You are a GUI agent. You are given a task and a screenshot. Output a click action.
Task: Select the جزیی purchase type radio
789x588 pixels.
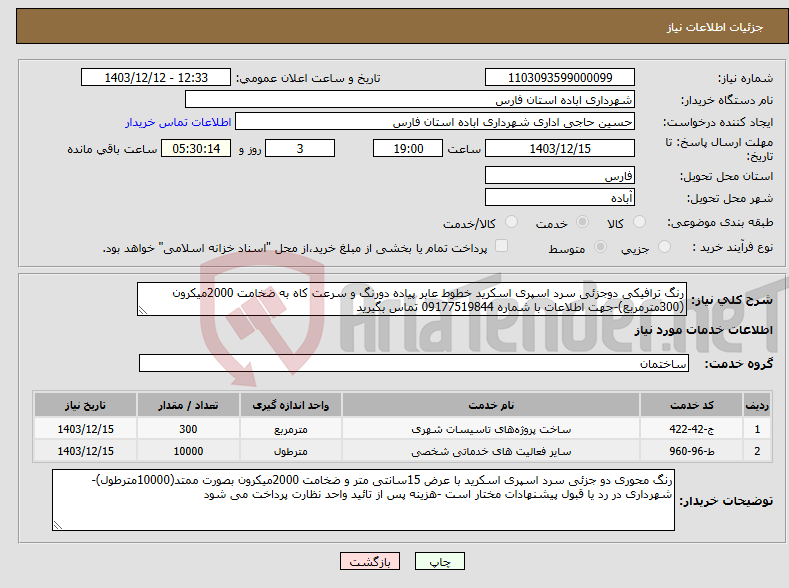point(664,246)
